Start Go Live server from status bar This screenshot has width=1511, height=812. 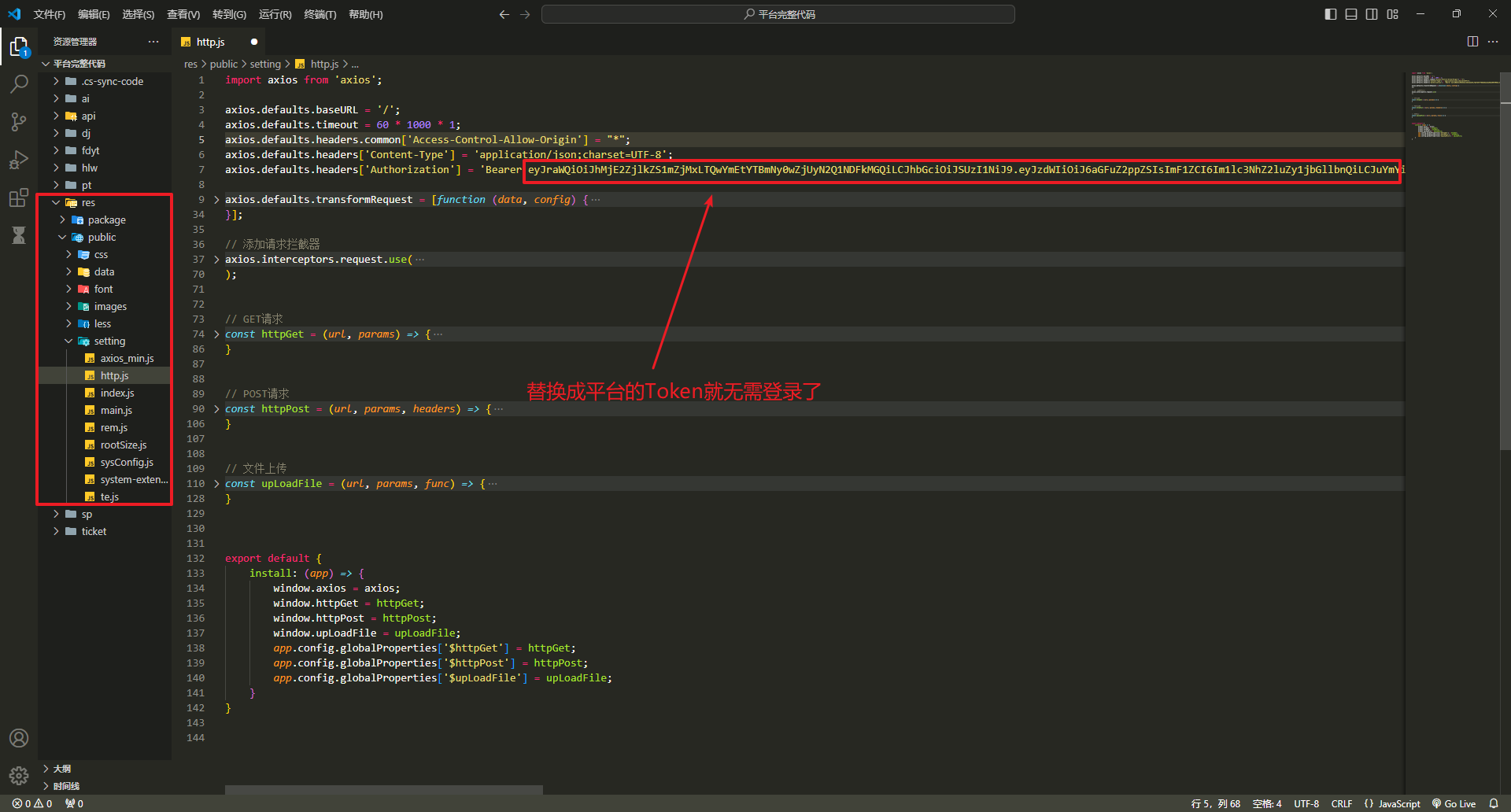click(x=1454, y=803)
